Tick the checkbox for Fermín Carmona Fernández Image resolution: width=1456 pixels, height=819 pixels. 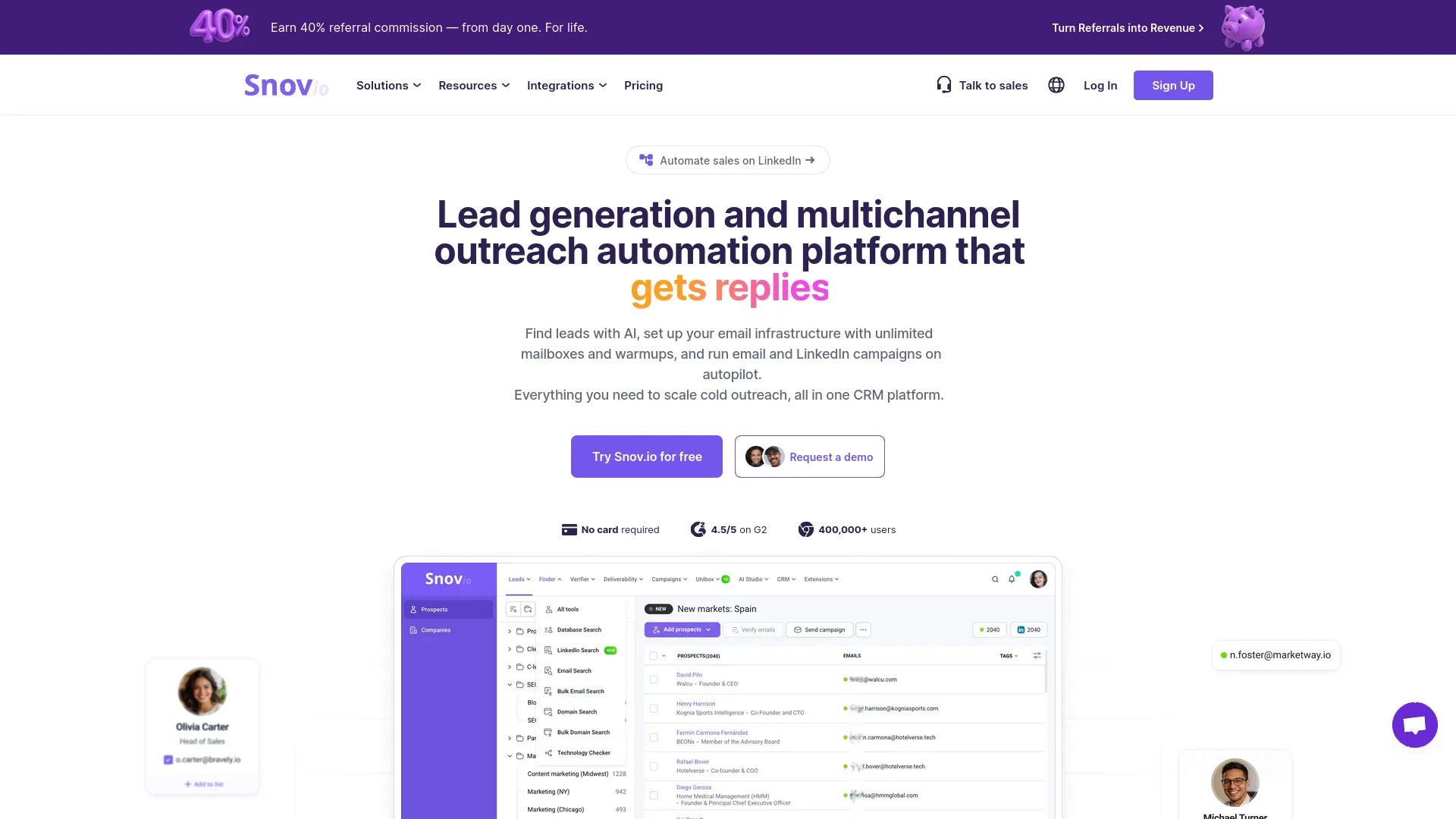654,737
